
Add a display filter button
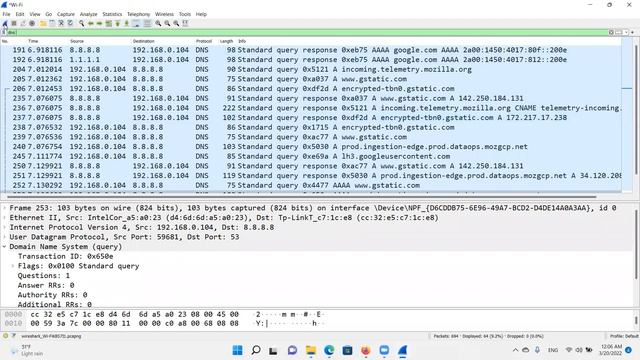(x=633, y=32)
